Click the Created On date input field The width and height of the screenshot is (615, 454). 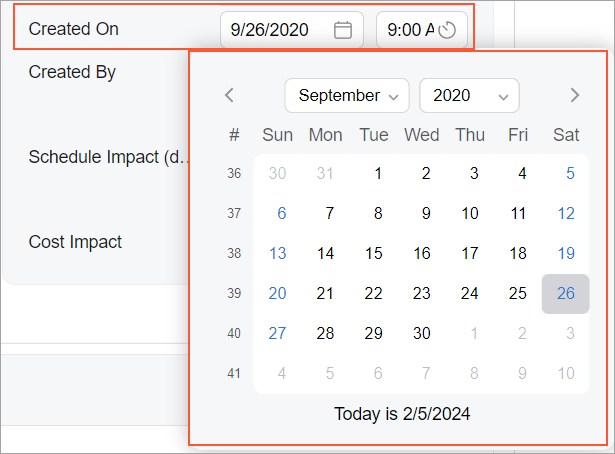coord(276,30)
